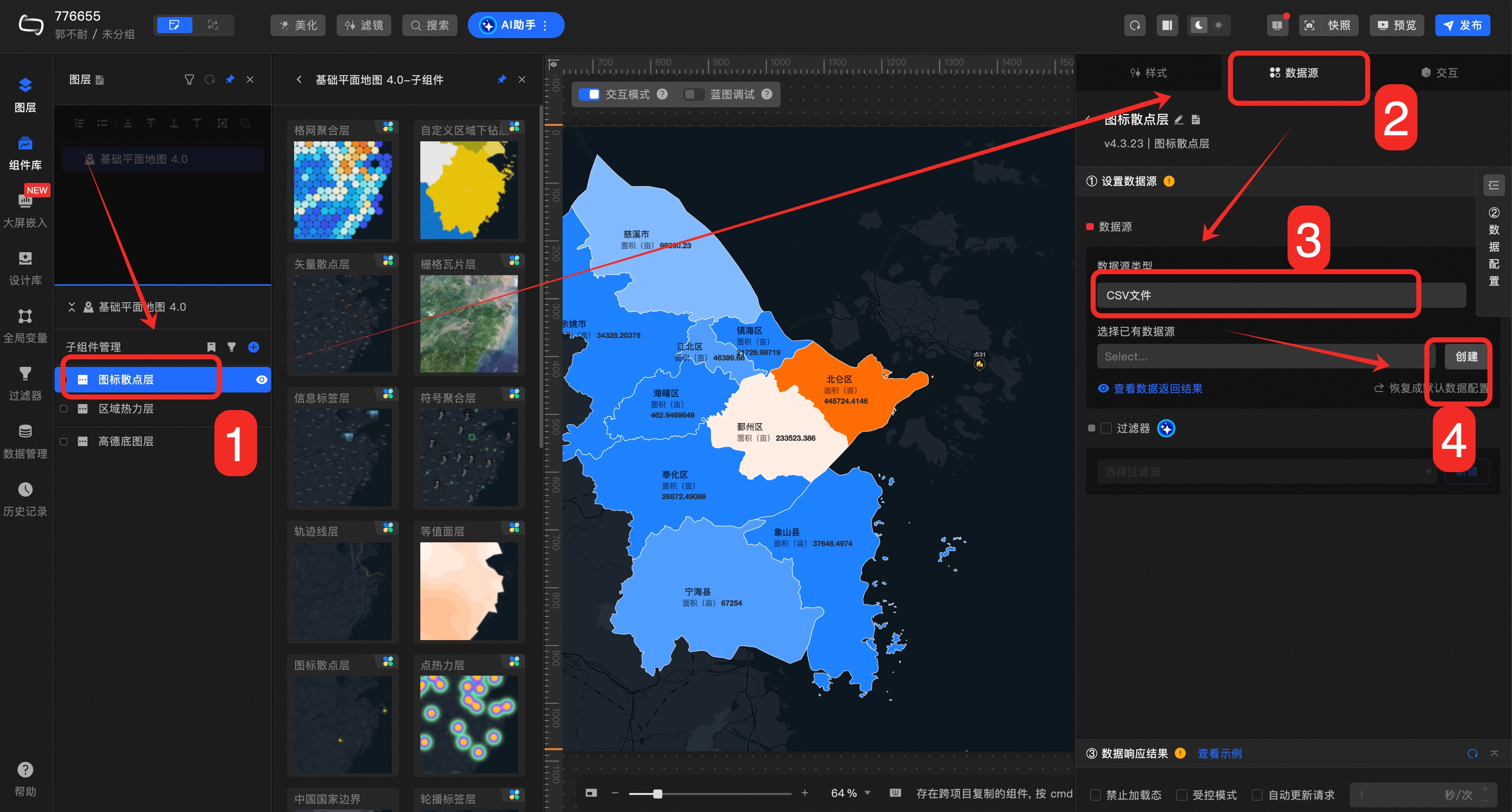The height and width of the screenshot is (812, 1512).
Task: Expand the zoom percentage dropdown
Action: click(868, 793)
